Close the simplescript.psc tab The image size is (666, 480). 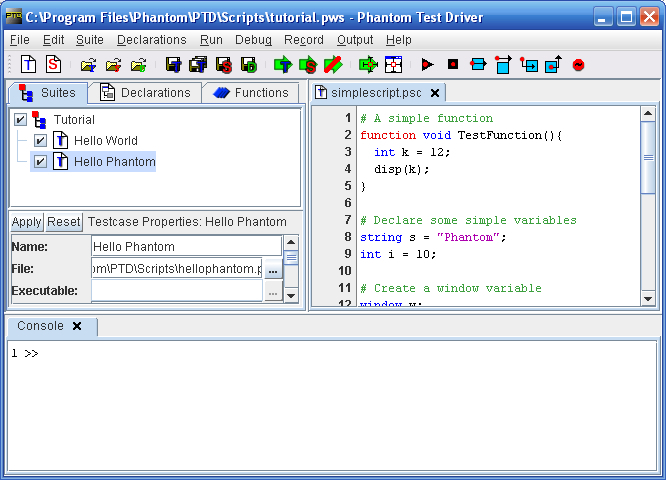[x=435, y=93]
